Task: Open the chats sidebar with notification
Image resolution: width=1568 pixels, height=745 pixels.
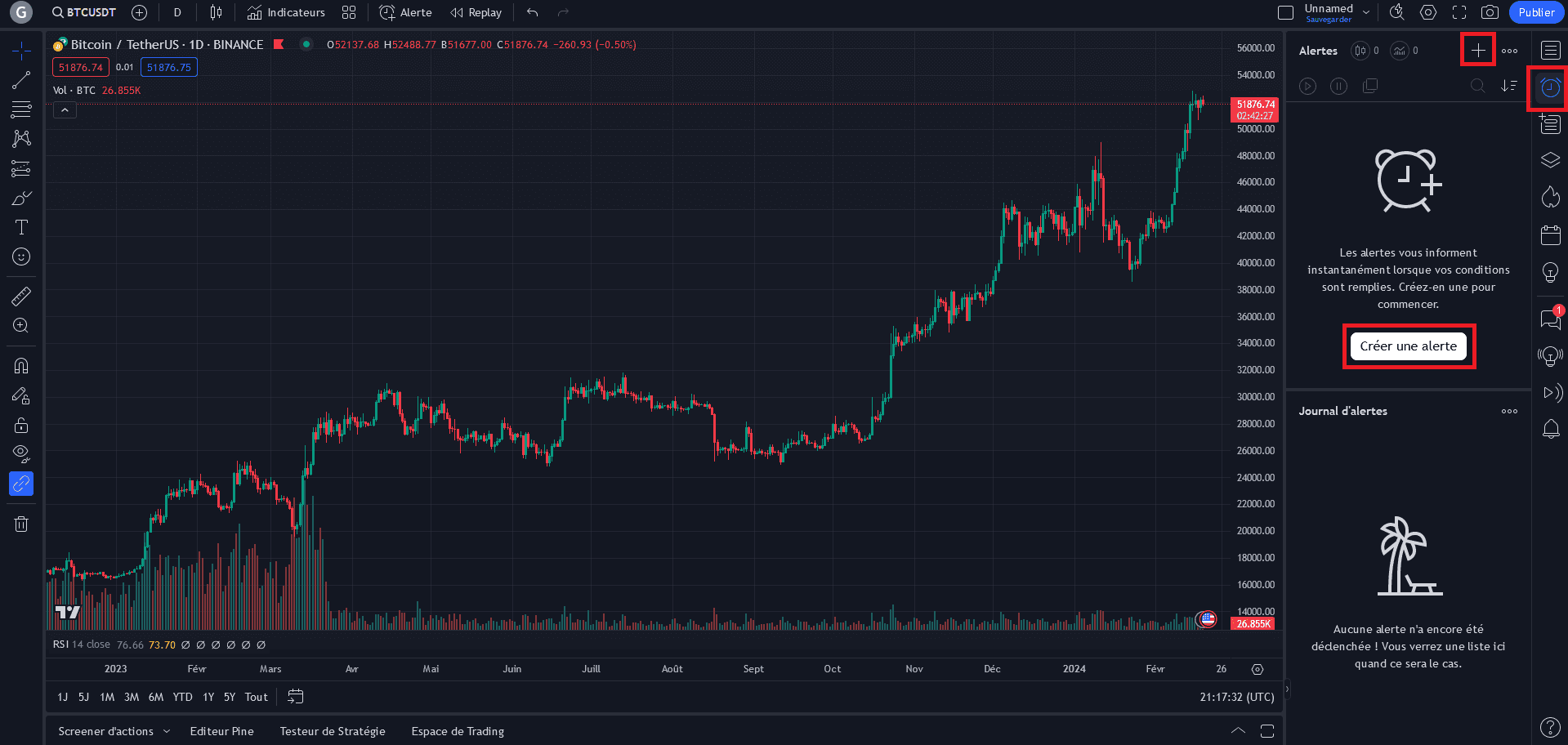Action: click(x=1550, y=318)
